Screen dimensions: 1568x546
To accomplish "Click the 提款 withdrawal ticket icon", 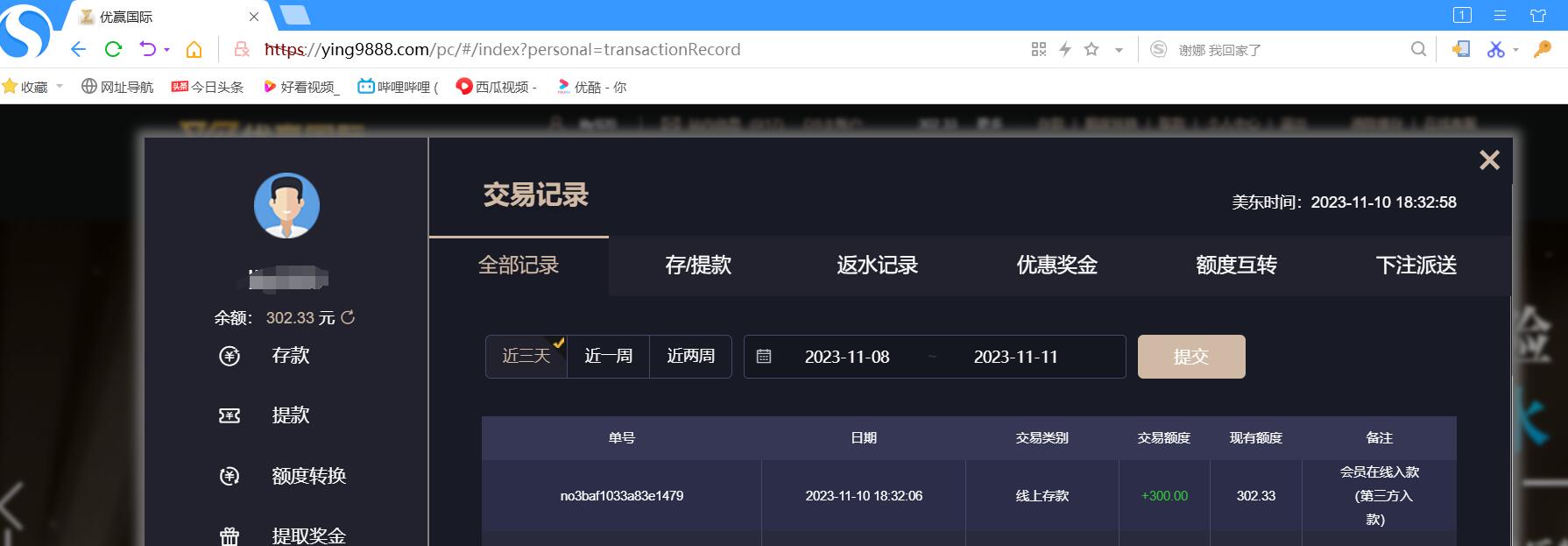I will (230, 415).
